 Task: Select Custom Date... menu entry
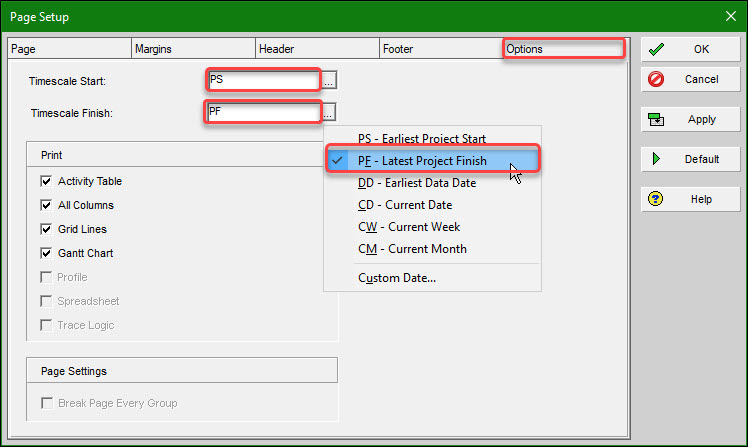click(x=397, y=278)
